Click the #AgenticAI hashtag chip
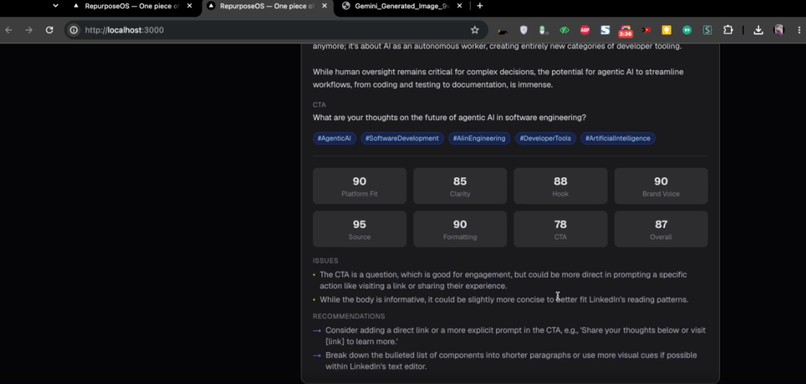 [x=334, y=138]
